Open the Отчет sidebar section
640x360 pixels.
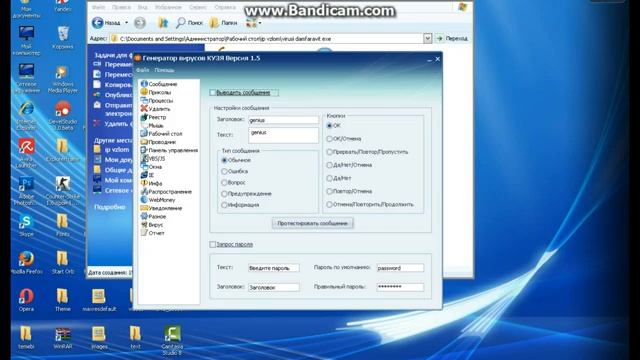point(153,233)
